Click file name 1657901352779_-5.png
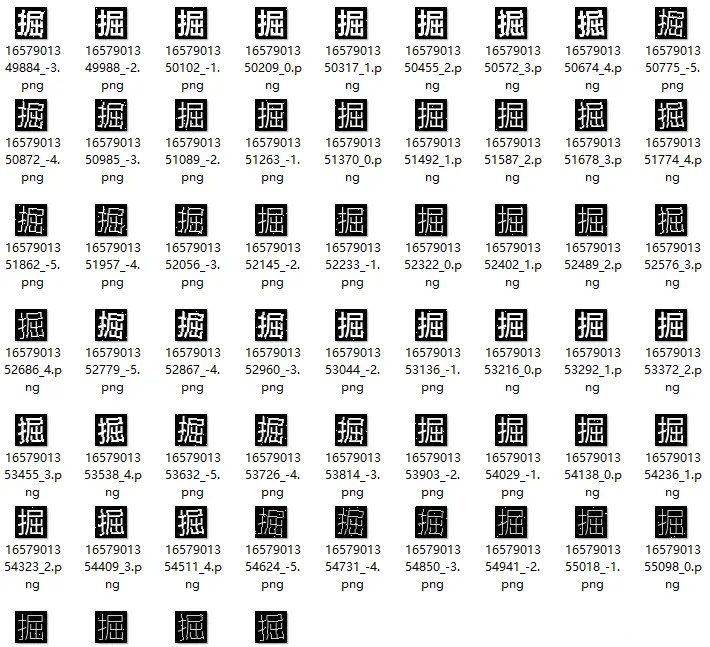 click(x=113, y=370)
